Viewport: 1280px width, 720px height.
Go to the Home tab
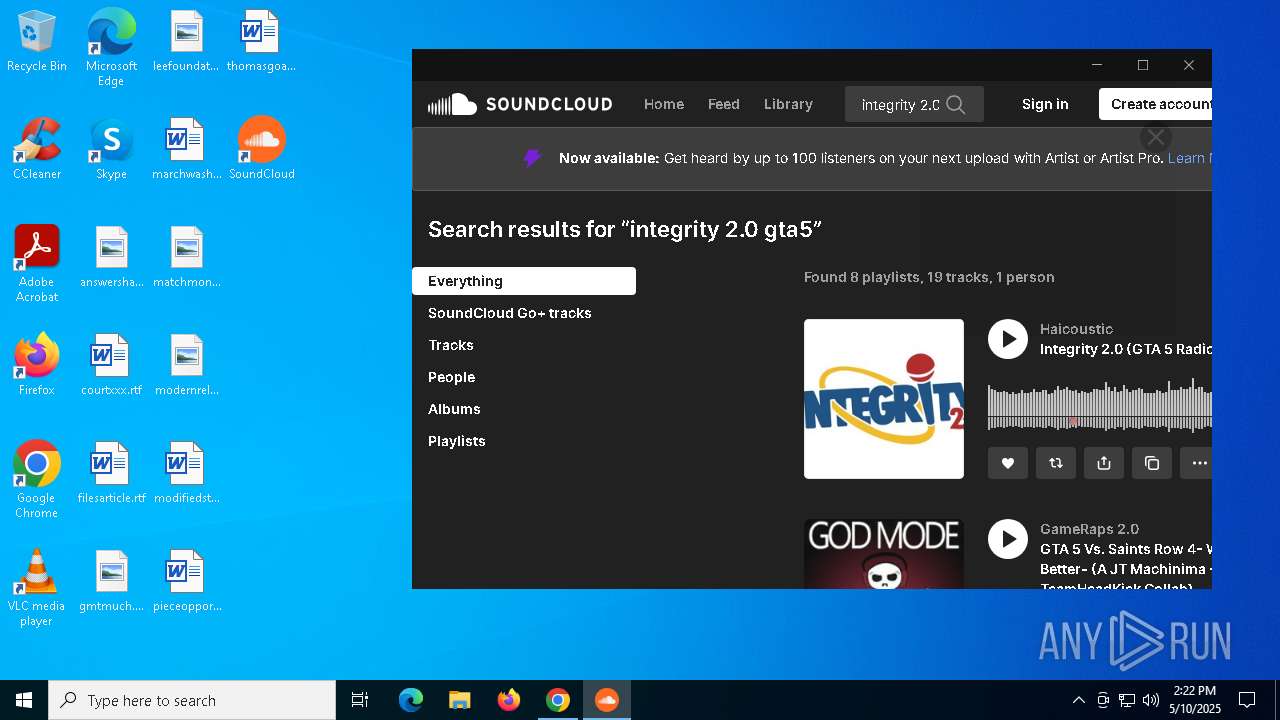pos(664,104)
